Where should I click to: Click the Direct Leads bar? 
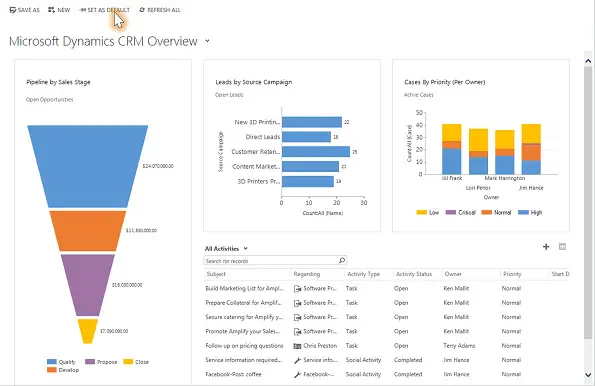click(306, 137)
